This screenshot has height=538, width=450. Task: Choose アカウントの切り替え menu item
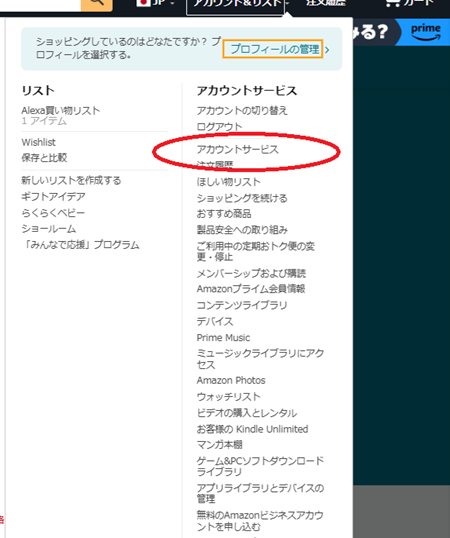click(x=242, y=110)
